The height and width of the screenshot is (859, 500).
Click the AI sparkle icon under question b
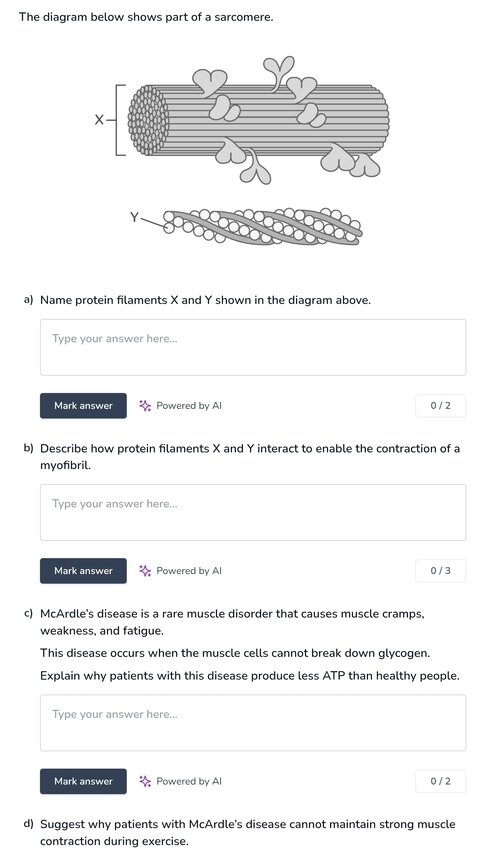[x=145, y=570]
